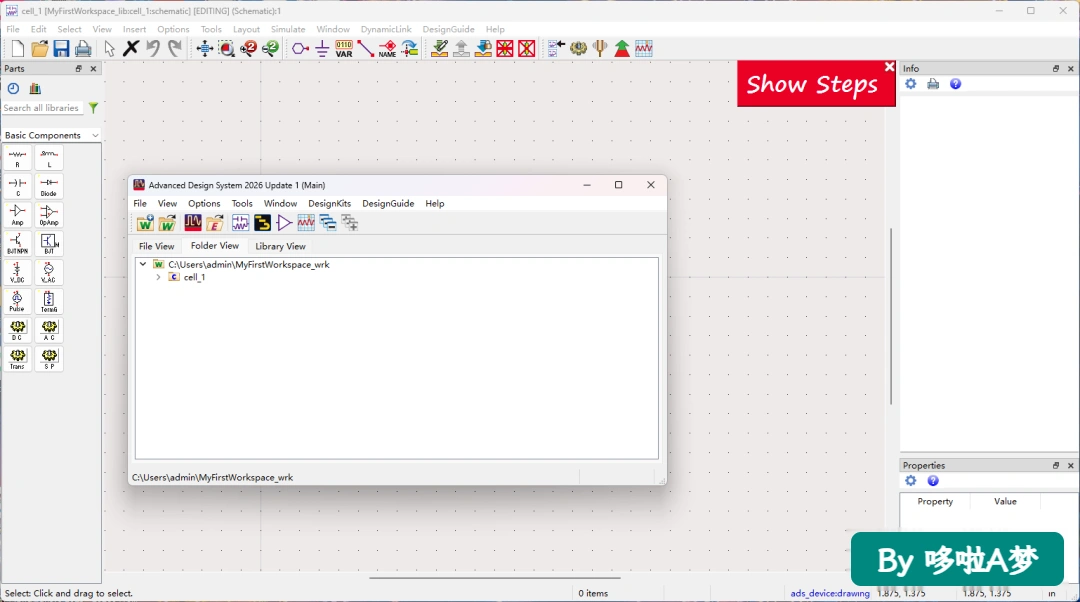
Task: Click Insert Pin icon in schematic toolbar
Action: [300, 48]
